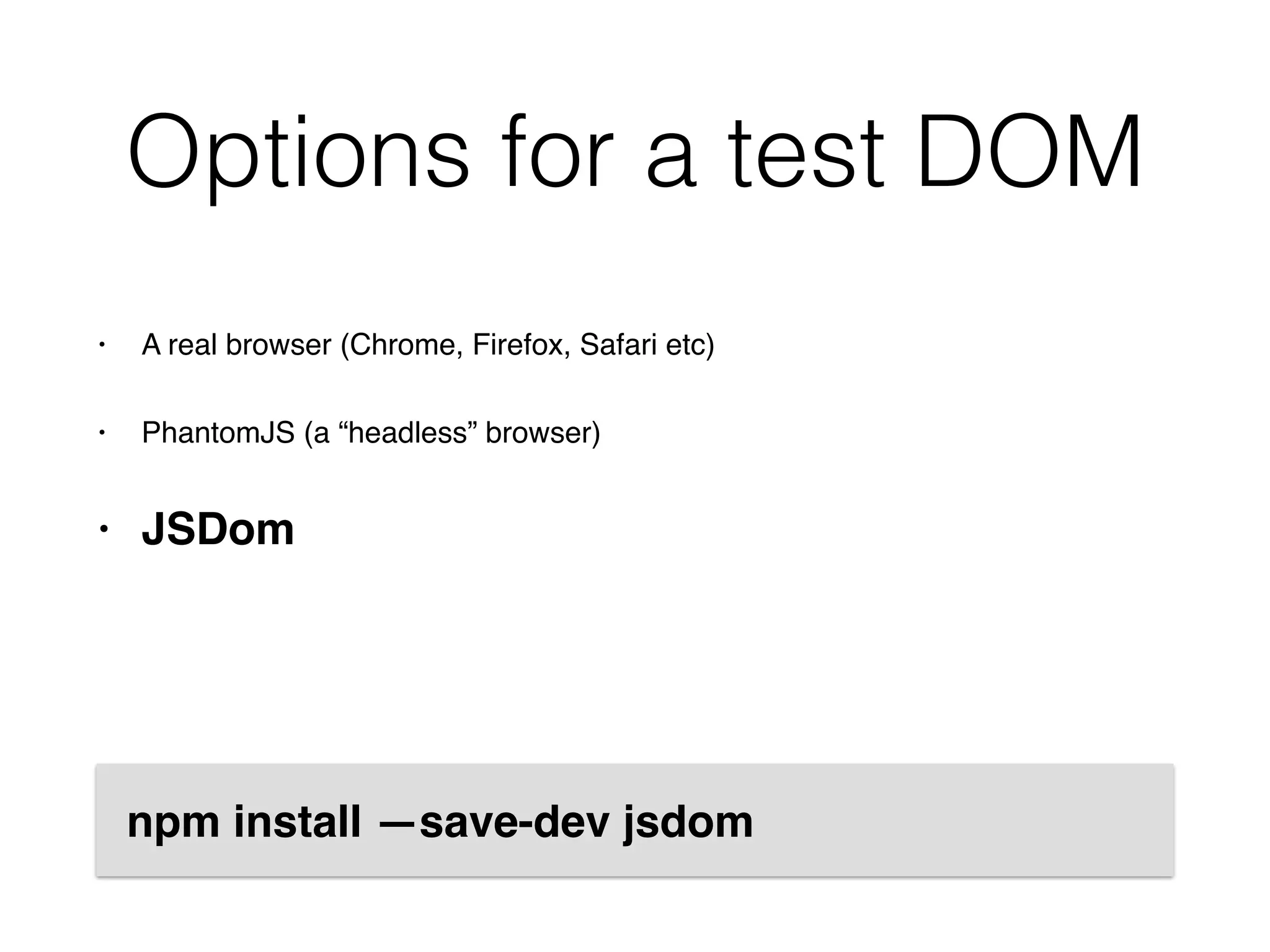
Task: Click the word "Safari" in first bullet
Action: pos(618,345)
